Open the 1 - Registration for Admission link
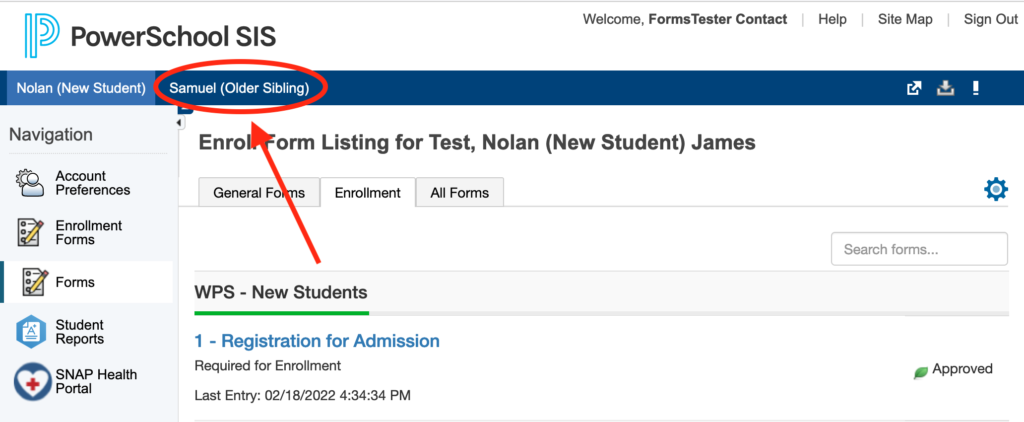The width and height of the screenshot is (1024, 422). coord(317,340)
